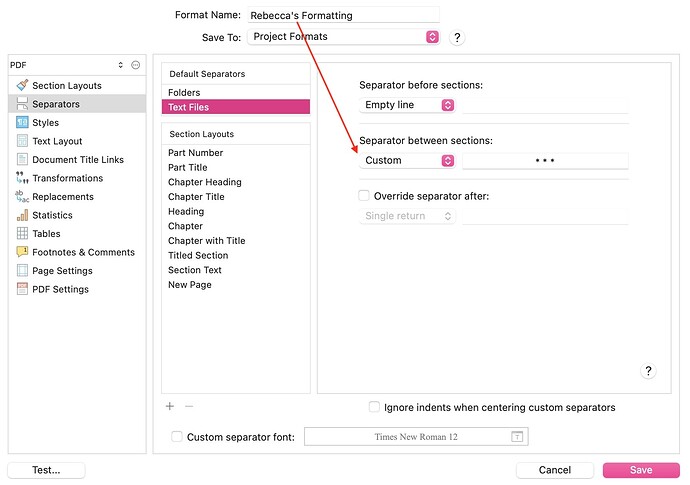
Task: Open help in the separators settings pane
Action: [x=648, y=371]
